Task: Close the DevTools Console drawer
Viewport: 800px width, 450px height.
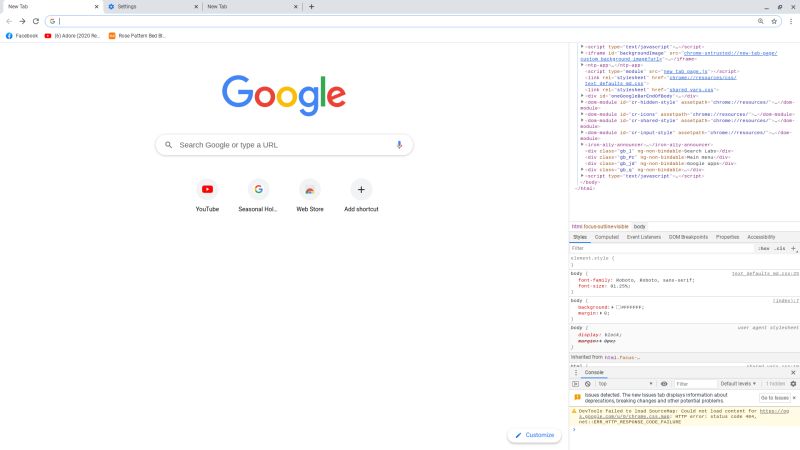Action: pos(793,372)
